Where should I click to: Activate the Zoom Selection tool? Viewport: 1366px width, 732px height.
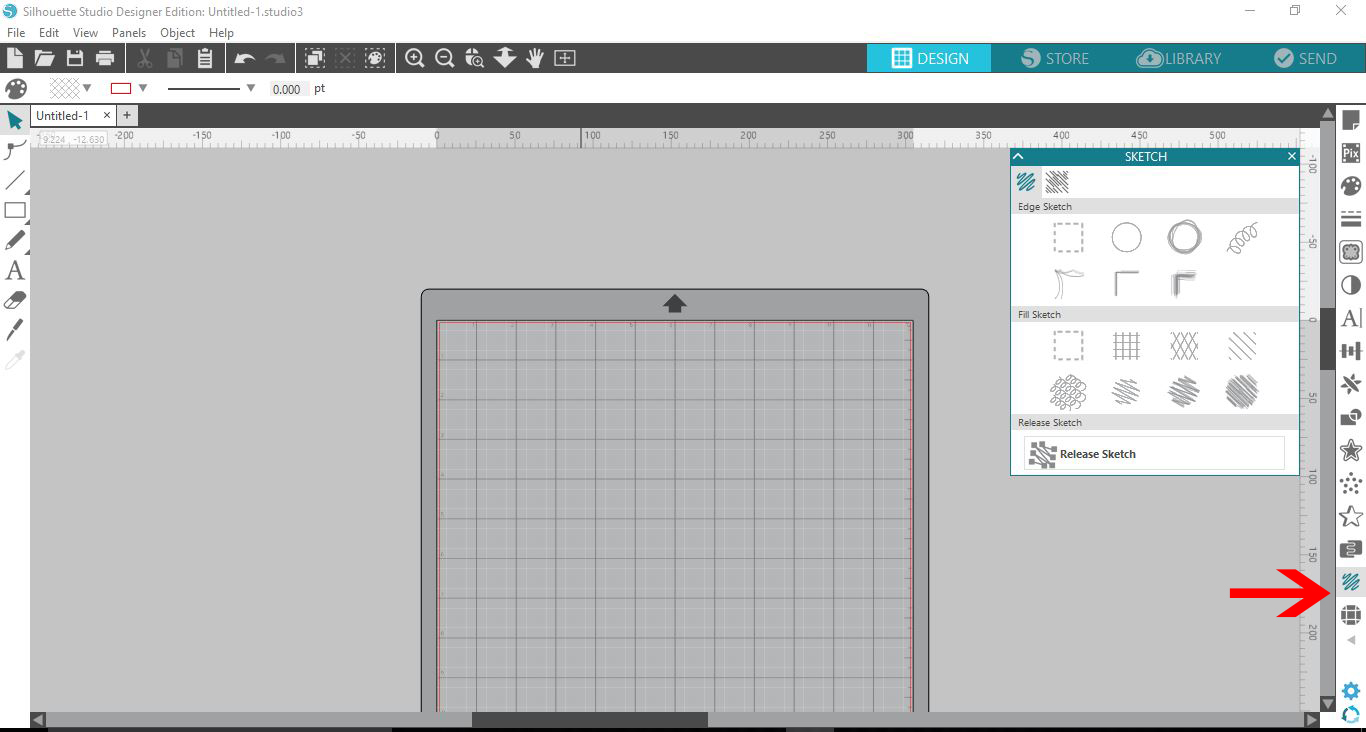(x=475, y=58)
